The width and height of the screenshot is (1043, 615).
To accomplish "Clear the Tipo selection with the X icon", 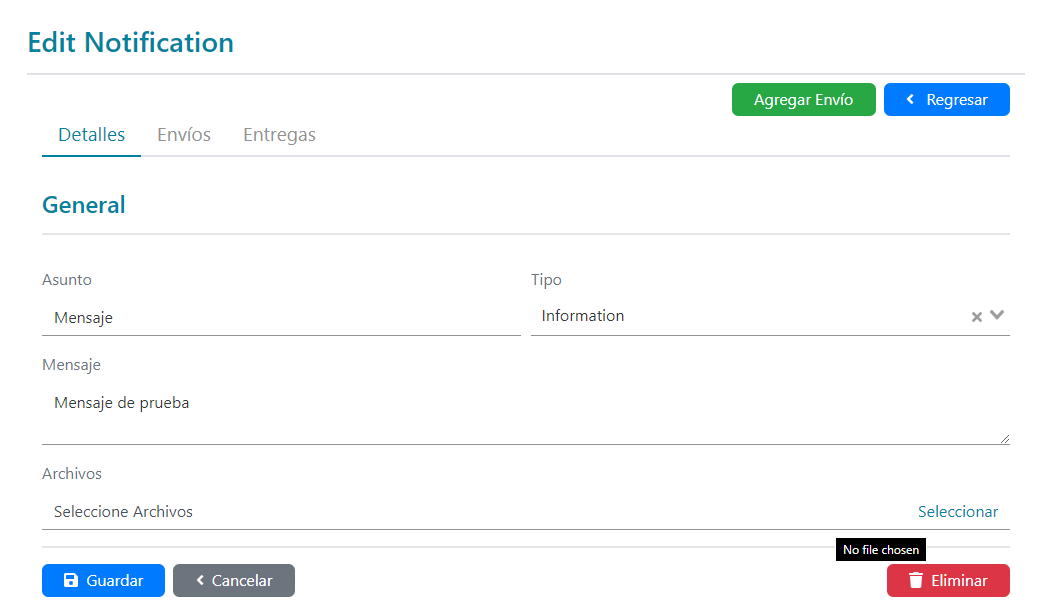I will (977, 317).
